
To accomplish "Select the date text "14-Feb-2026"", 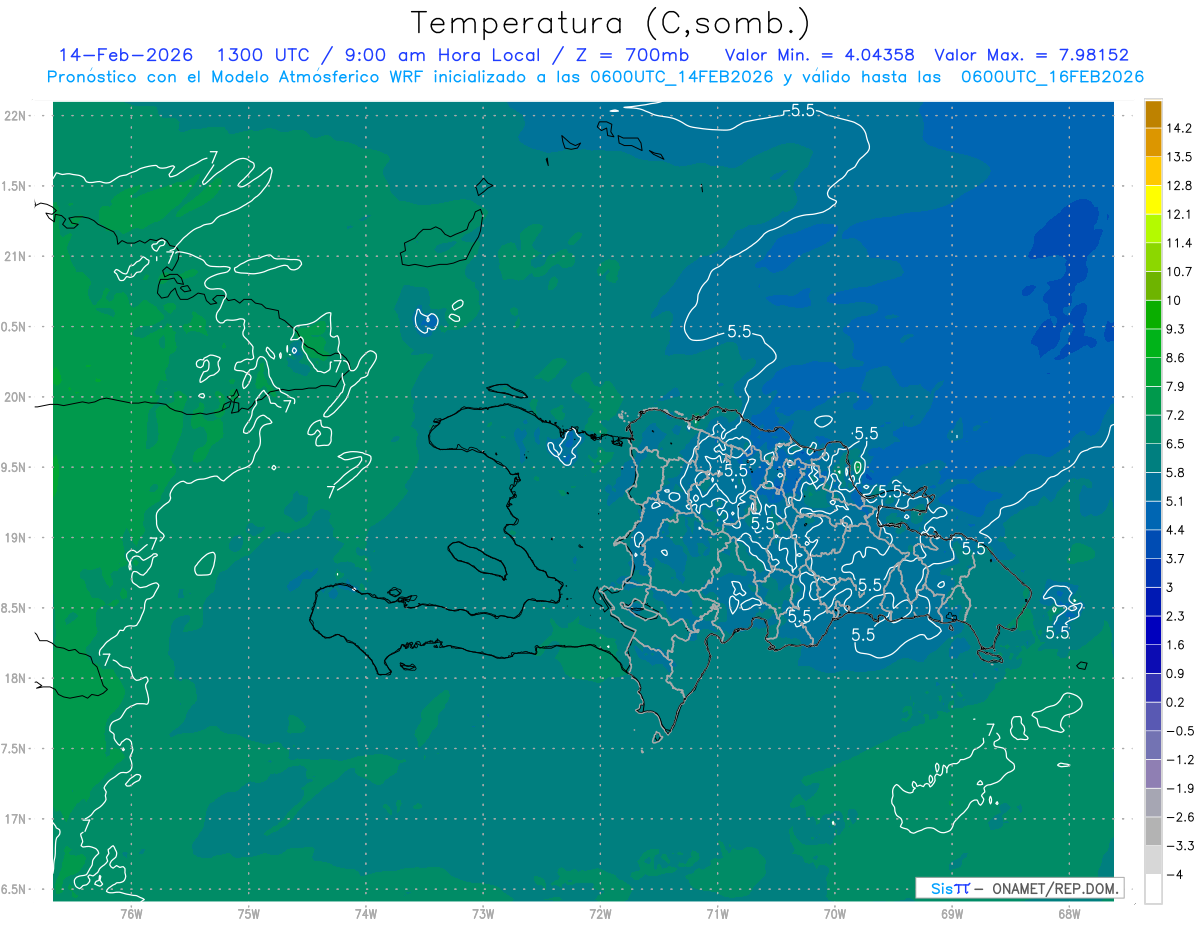I will [126, 55].
